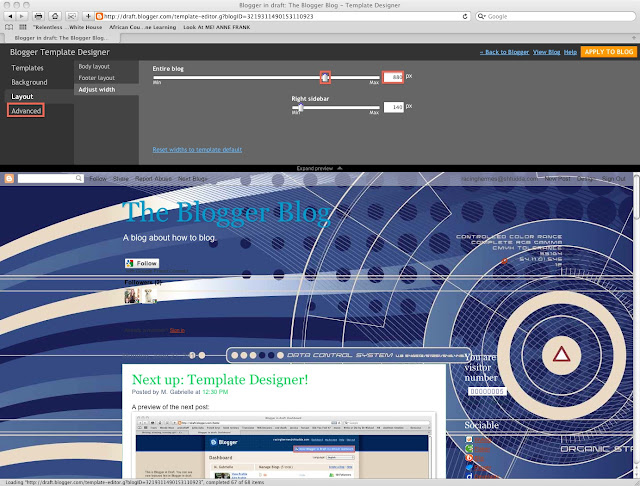Open the Templates section
Screen dimensions: 640x486
pyautogui.click(x=27, y=68)
